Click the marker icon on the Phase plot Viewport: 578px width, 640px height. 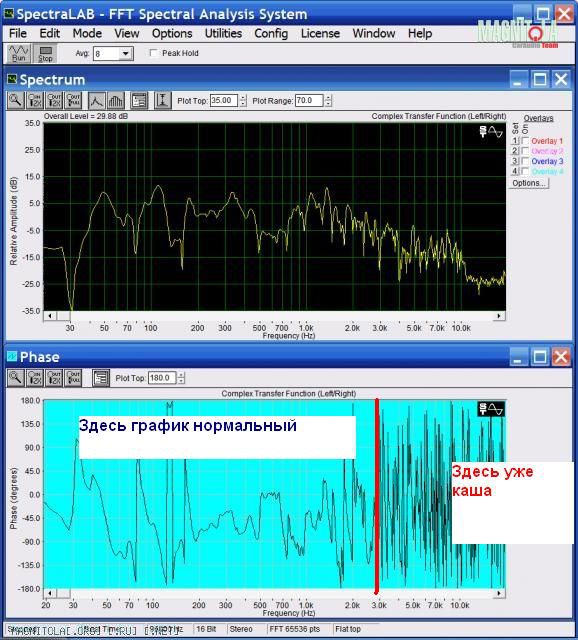pos(491,409)
